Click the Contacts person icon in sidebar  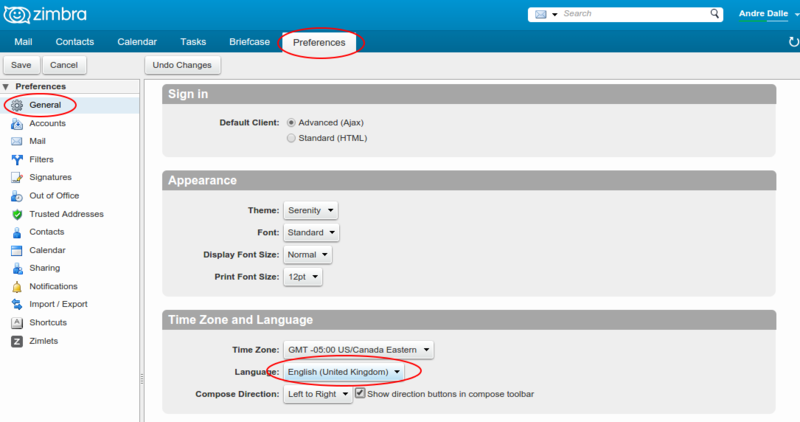(17, 232)
